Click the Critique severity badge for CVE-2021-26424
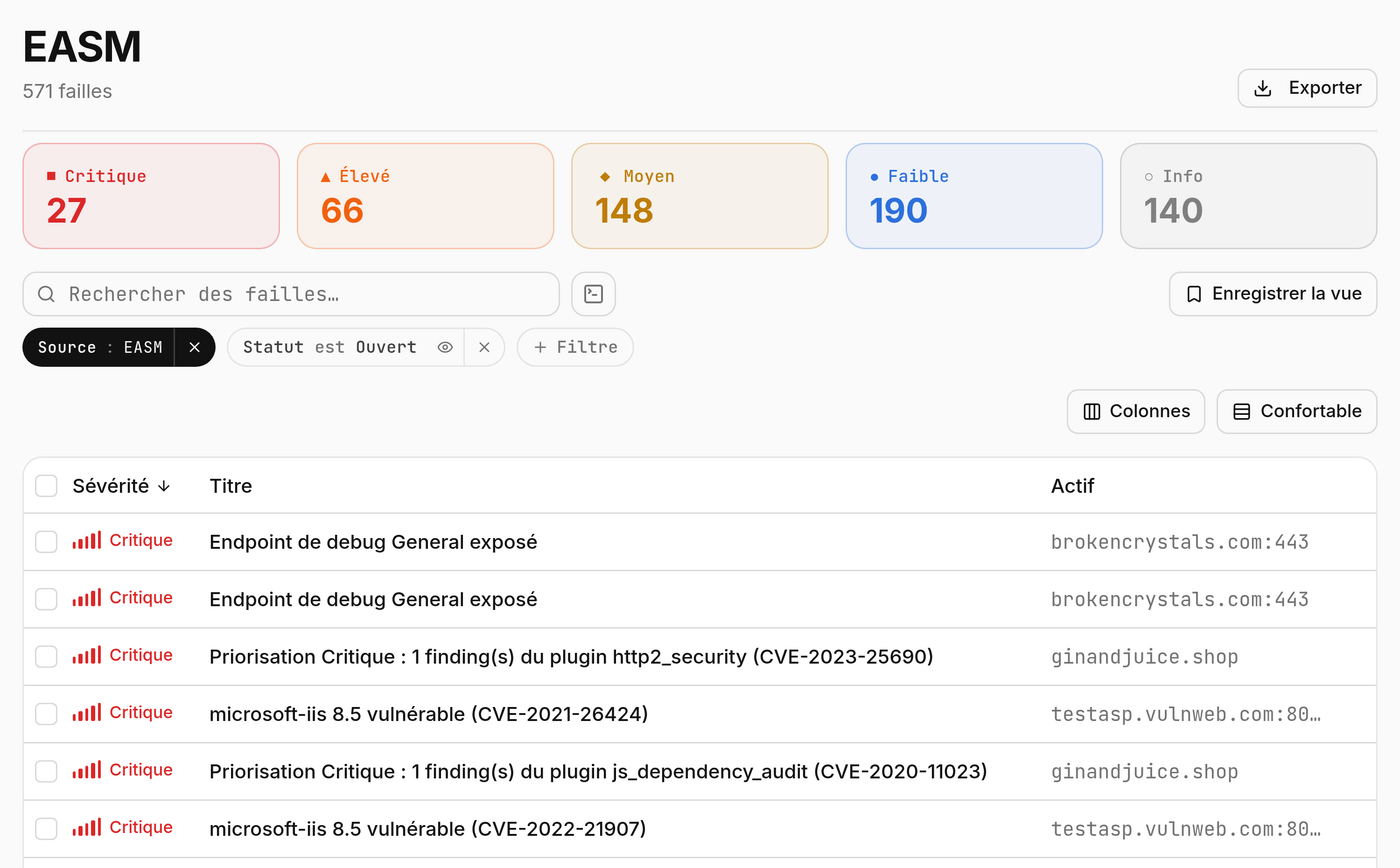Screen dimensions: 1400x868 point(123,713)
